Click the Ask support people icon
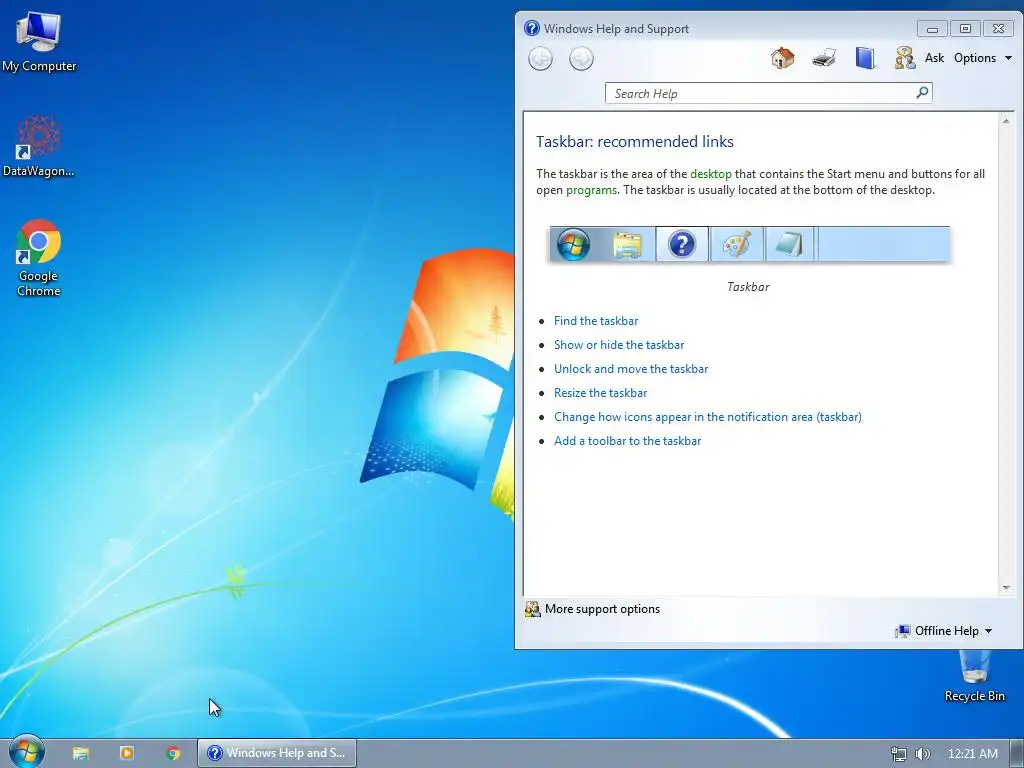 [904, 58]
